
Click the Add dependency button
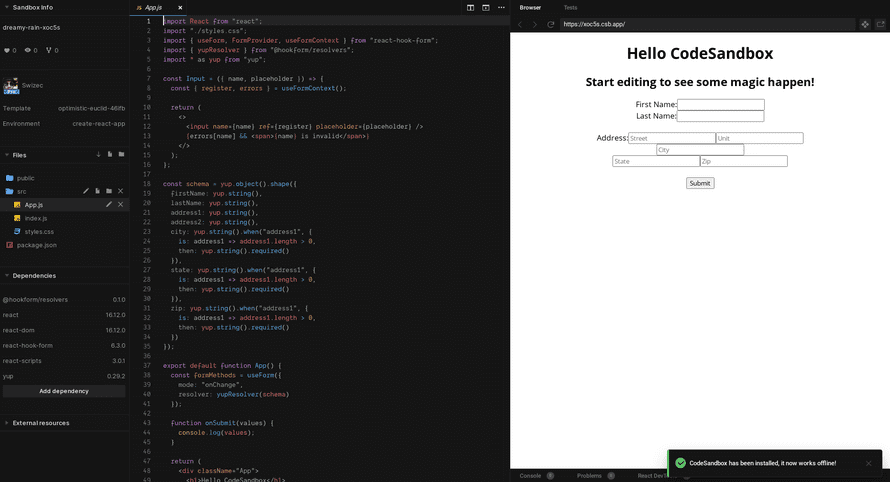[x=64, y=391]
